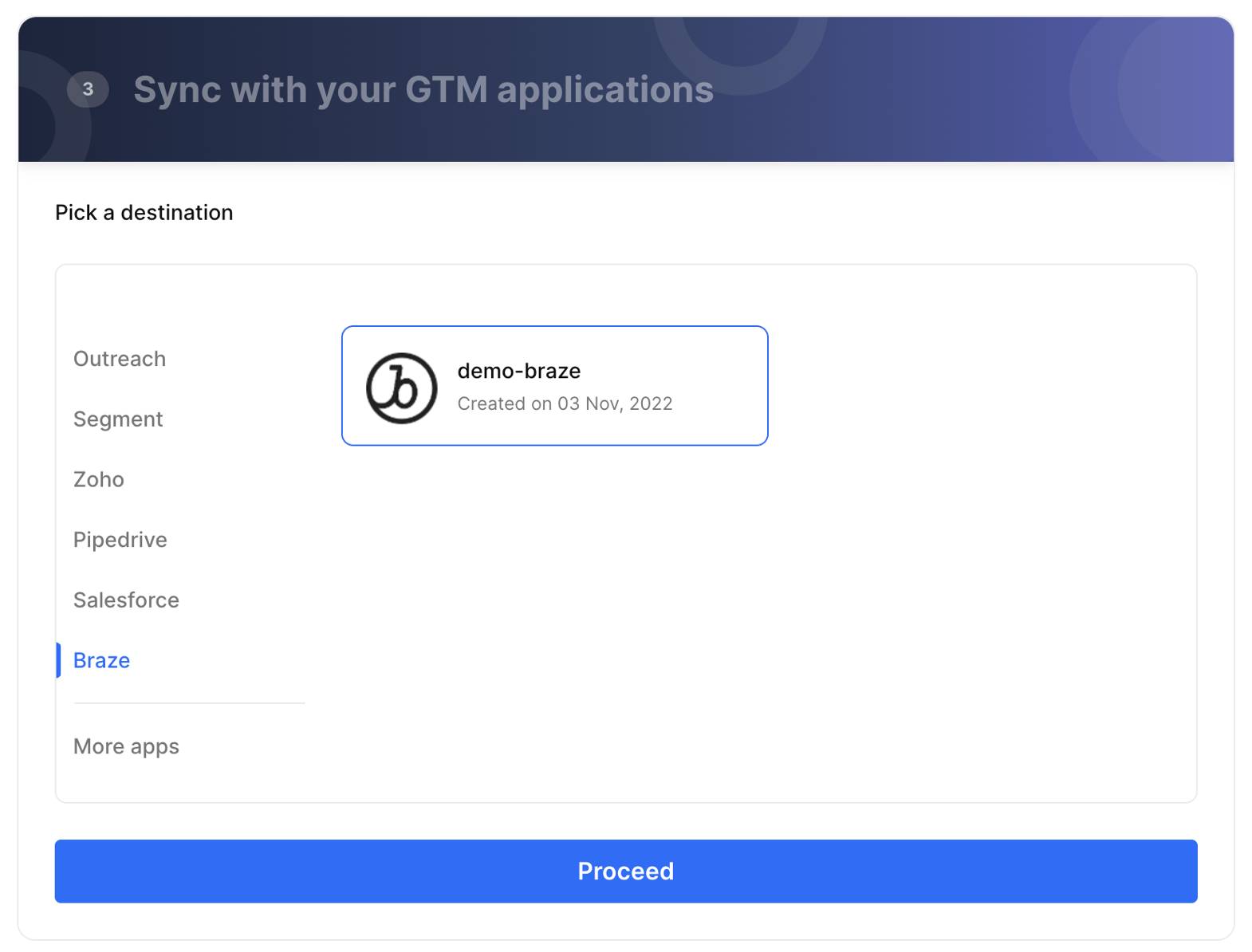Image resolution: width=1252 pixels, height=952 pixels.
Task: Open the Salesforce destination
Action: pos(126,600)
